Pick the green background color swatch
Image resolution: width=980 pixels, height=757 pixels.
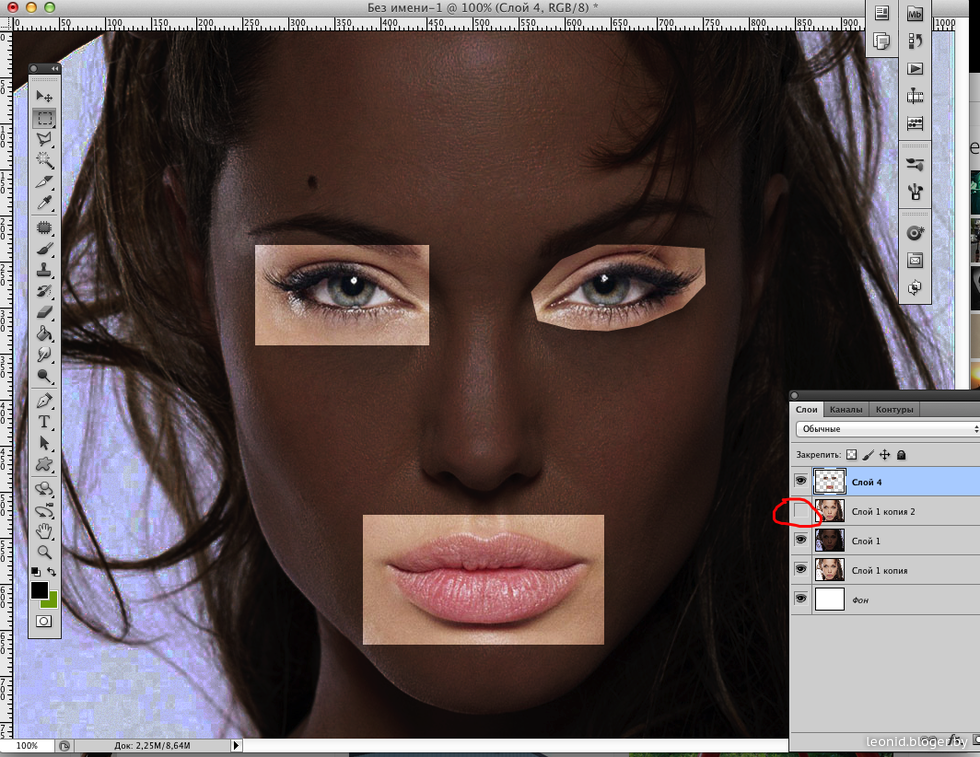point(51,601)
